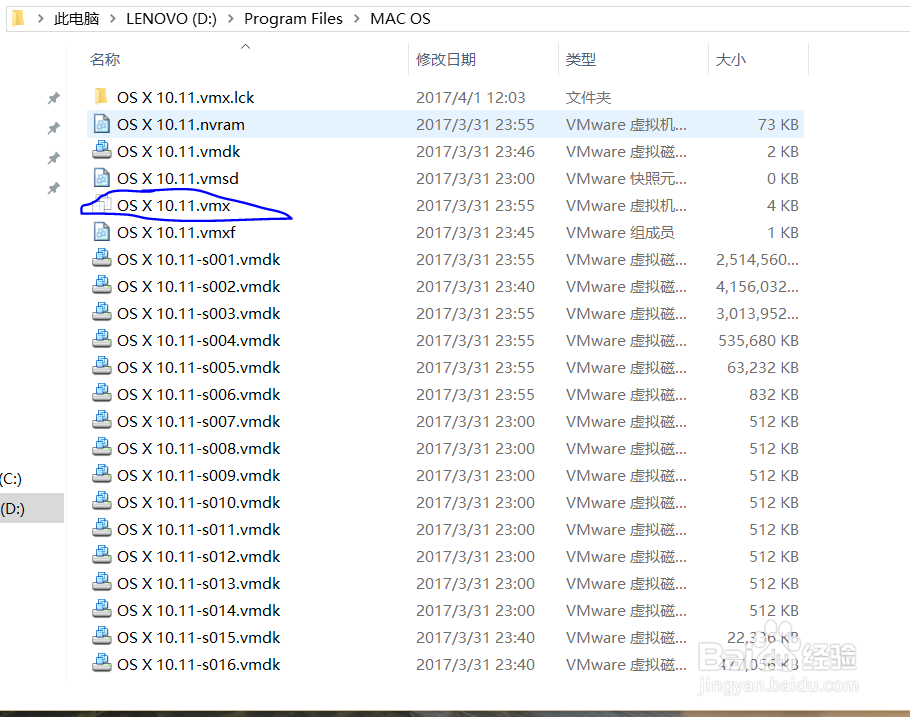Select the file name OS X 10.11-s016.vmdk
Image resolution: width=910 pixels, height=717 pixels.
point(199,665)
